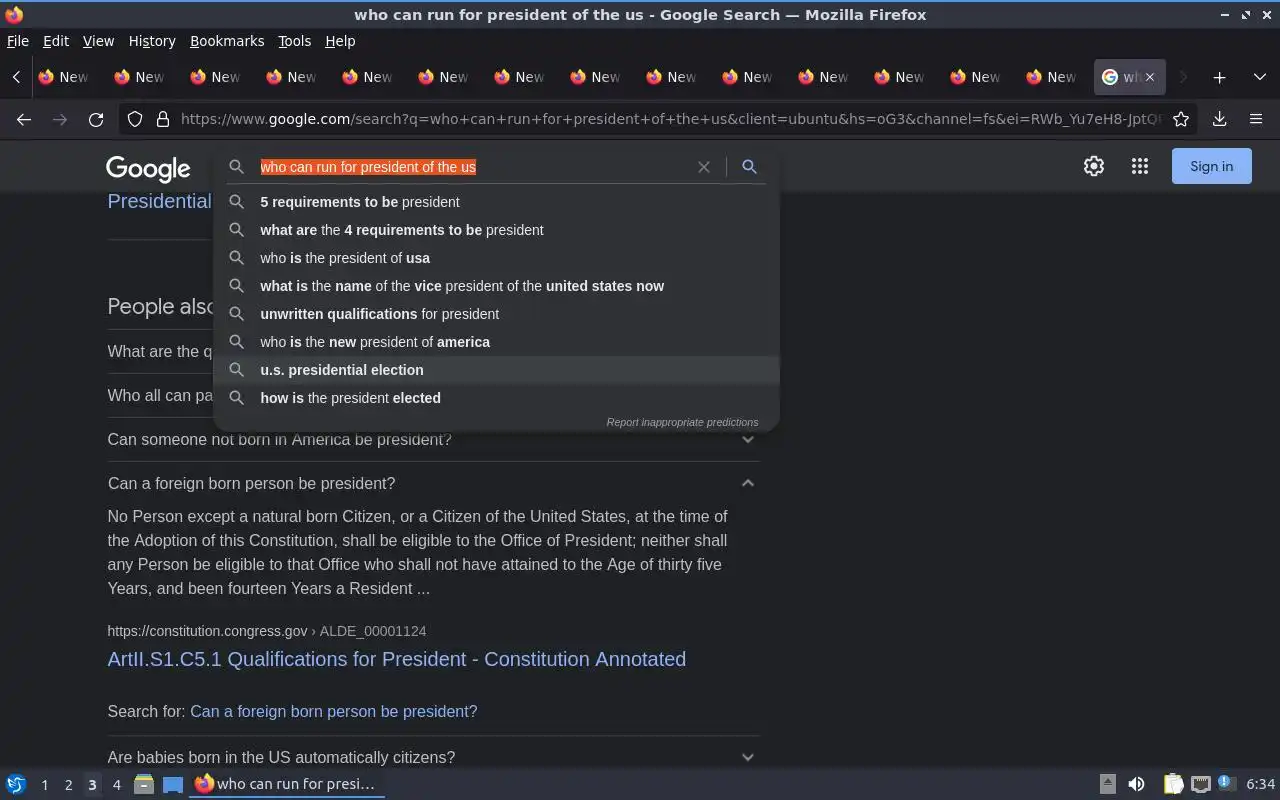This screenshot has width=1280, height=800.
Task: Open the Google apps grid
Action: tap(1140, 167)
